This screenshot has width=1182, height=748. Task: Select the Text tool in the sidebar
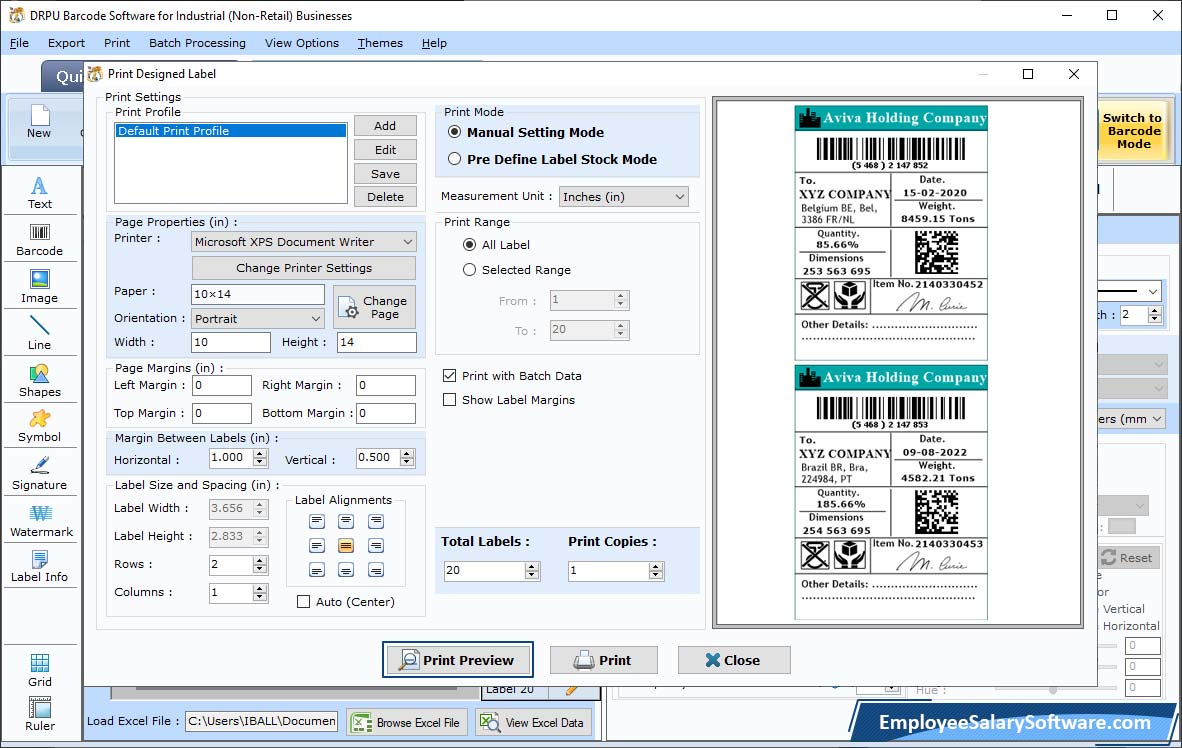(40, 193)
